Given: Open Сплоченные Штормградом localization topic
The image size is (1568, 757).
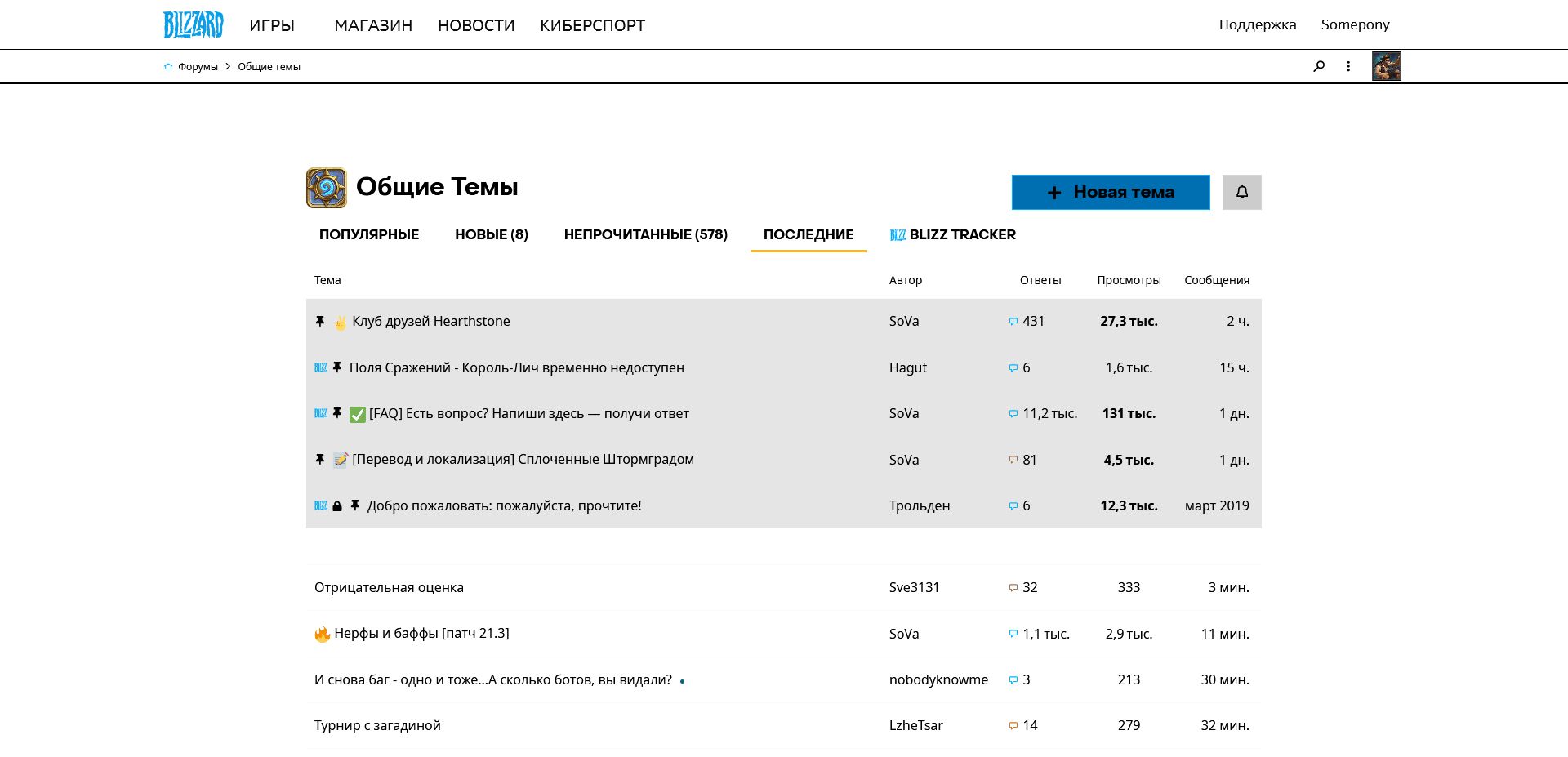Looking at the screenshot, I should click(523, 459).
